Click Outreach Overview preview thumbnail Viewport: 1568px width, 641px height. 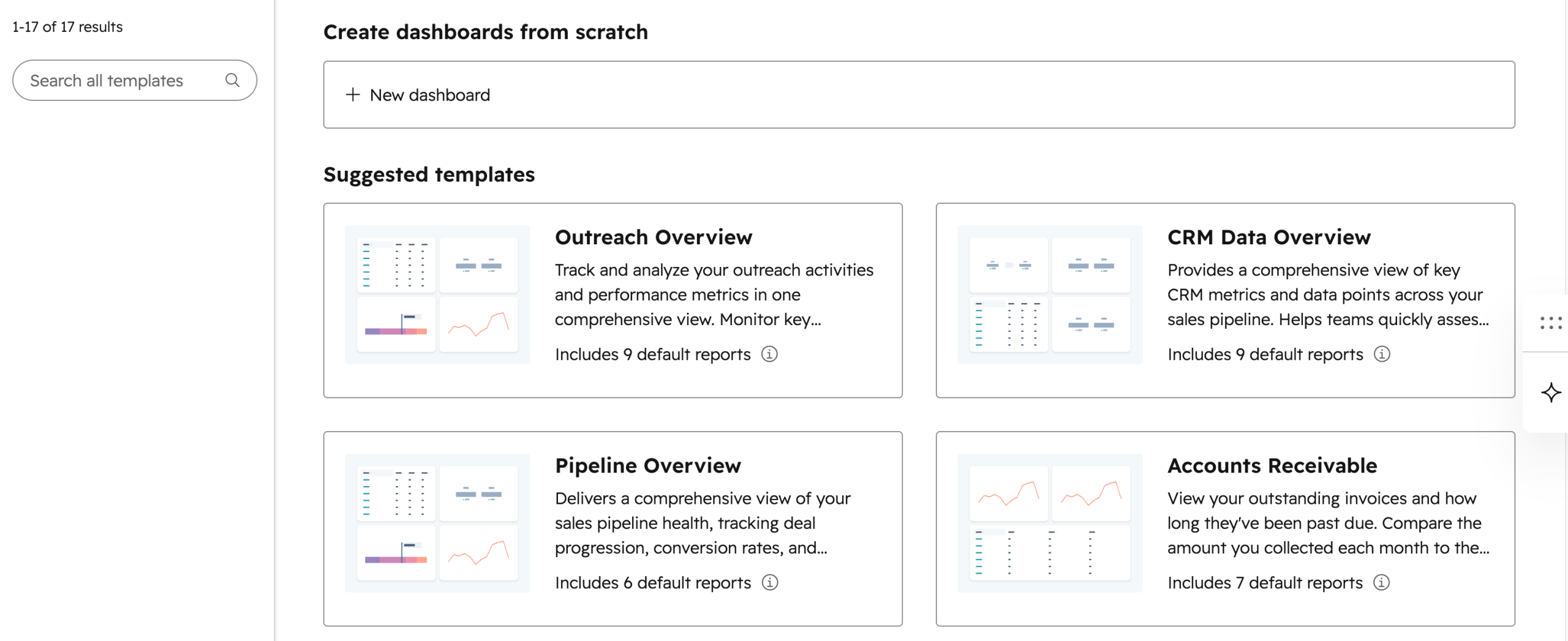click(437, 294)
